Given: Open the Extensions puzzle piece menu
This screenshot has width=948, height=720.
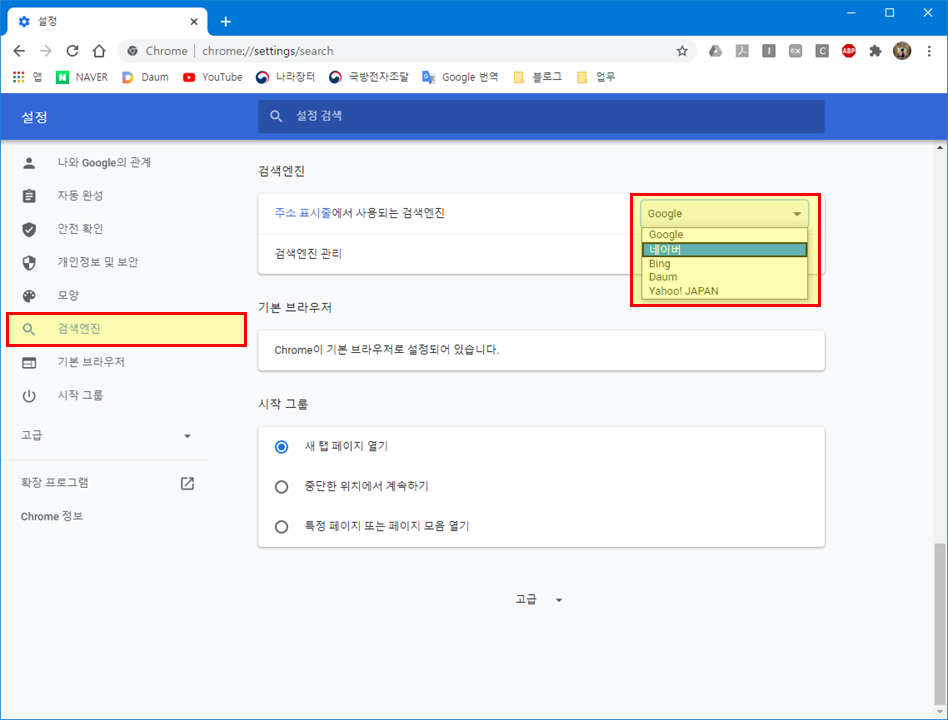Looking at the screenshot, I should pyautogui.click(x=875, y=51).
